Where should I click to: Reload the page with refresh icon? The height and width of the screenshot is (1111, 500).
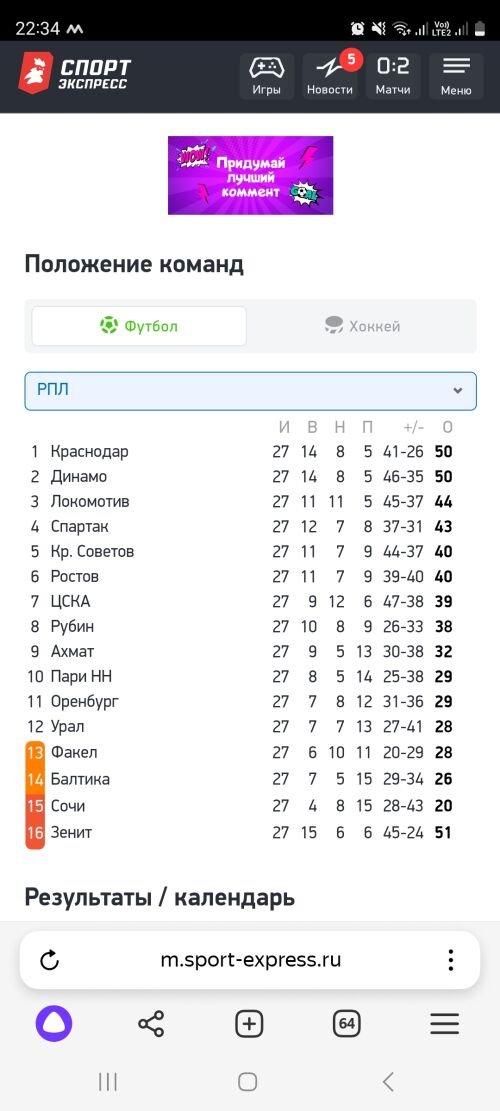click(49, 961)
